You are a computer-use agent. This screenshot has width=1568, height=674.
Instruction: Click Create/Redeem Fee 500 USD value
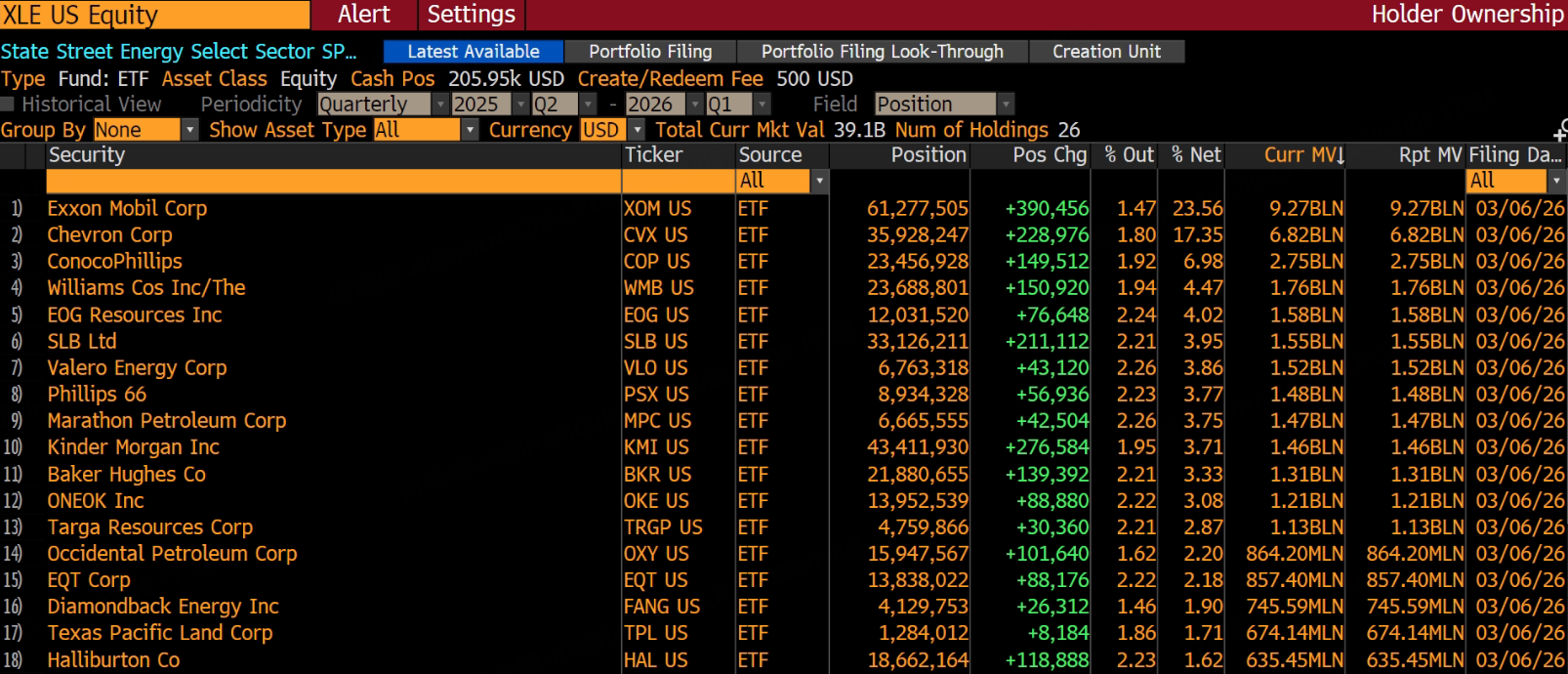814,79
